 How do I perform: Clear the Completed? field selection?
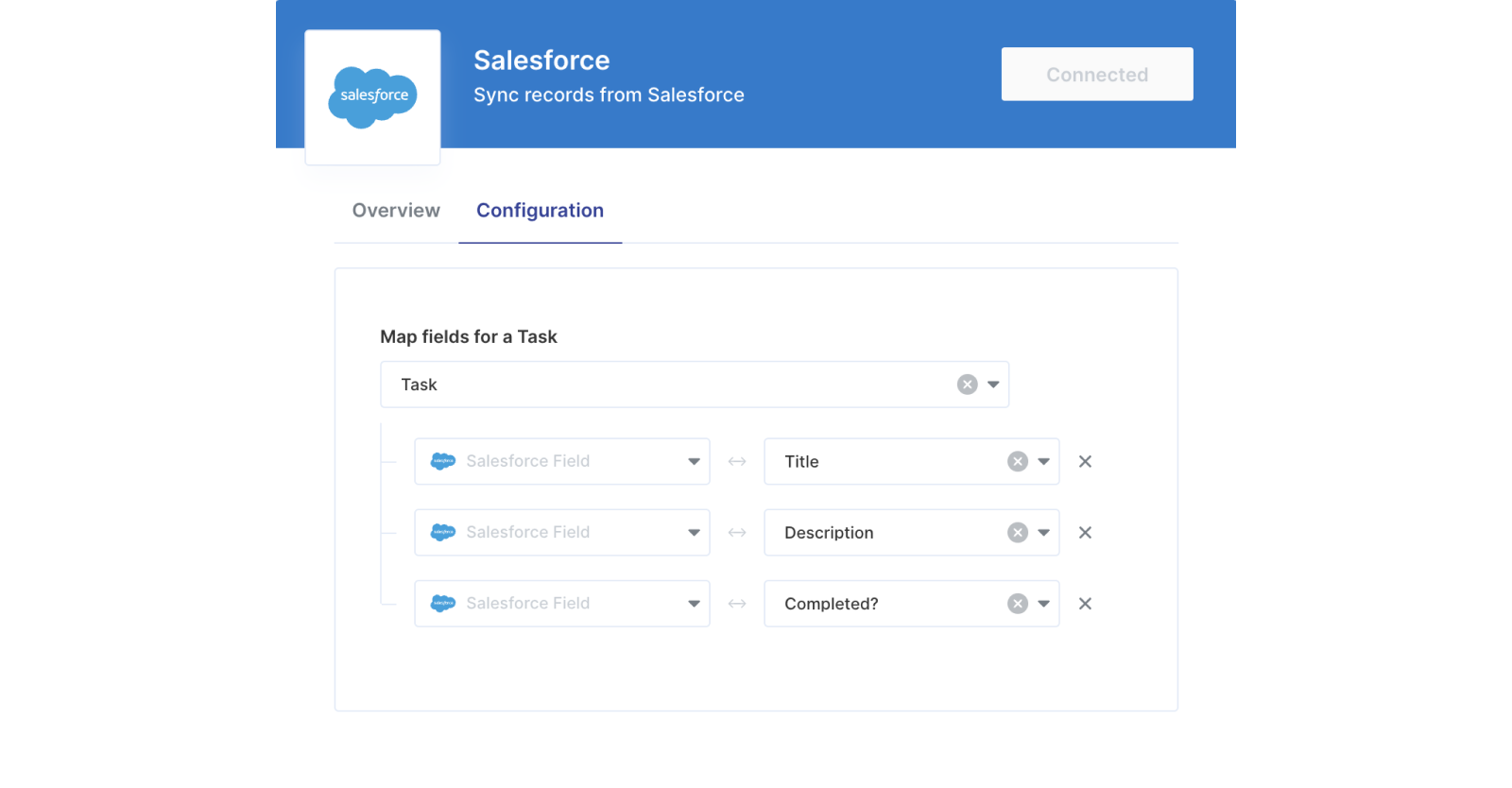(1017, 604)
